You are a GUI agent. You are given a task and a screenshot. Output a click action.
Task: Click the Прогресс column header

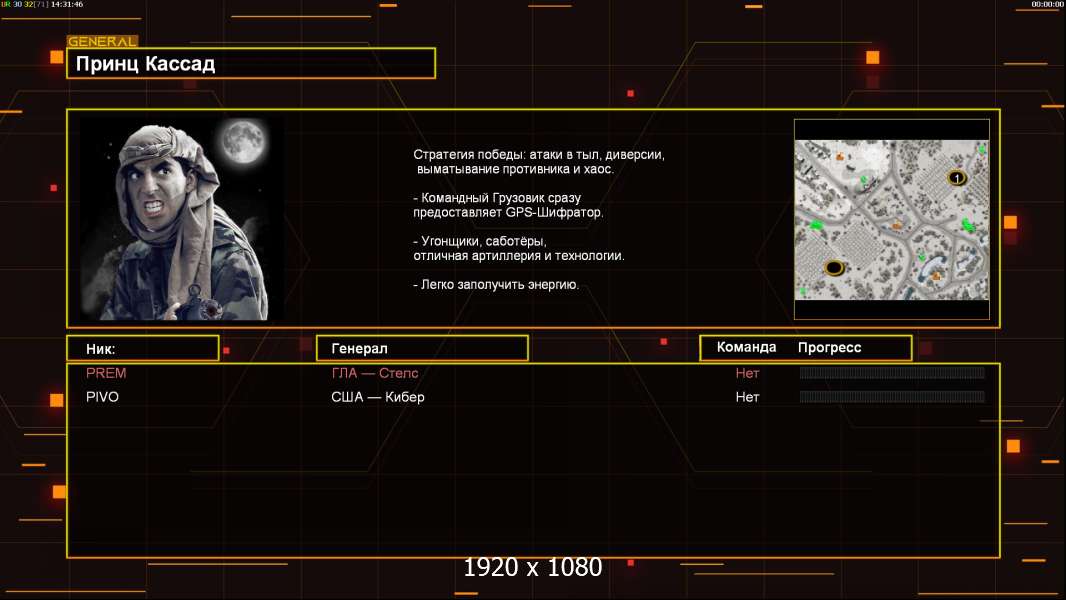click(x=829, y=347)
